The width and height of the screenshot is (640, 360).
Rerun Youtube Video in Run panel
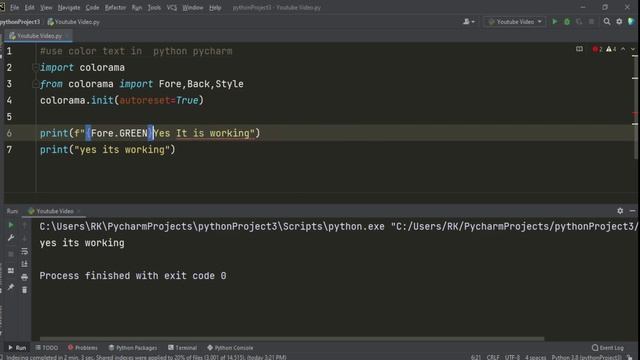click(x=11, y=225)
